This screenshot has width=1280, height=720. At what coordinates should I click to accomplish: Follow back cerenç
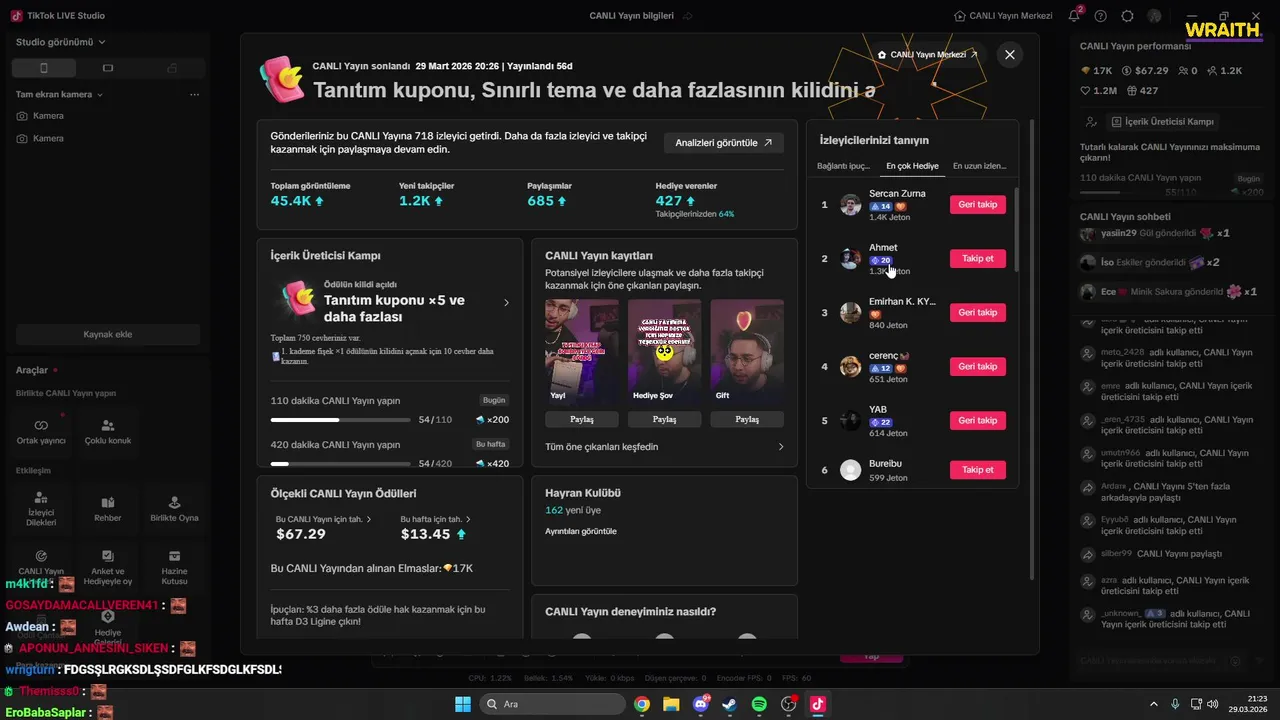click(978, 366)
